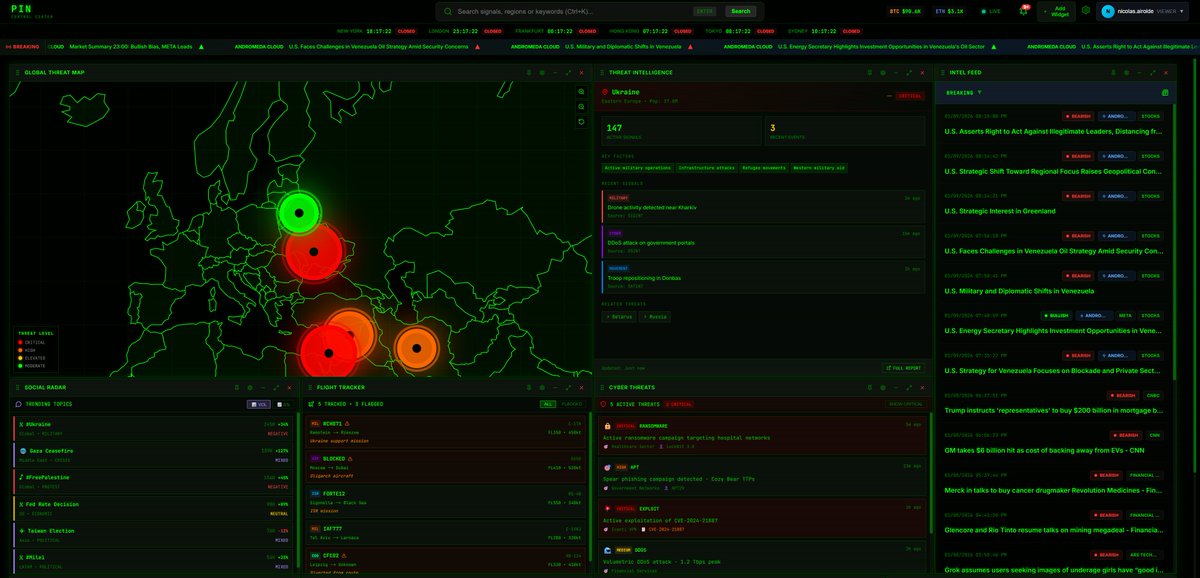Click the Intel Feed layout icon
The image size is (1200, 578).
(1165, 92)
